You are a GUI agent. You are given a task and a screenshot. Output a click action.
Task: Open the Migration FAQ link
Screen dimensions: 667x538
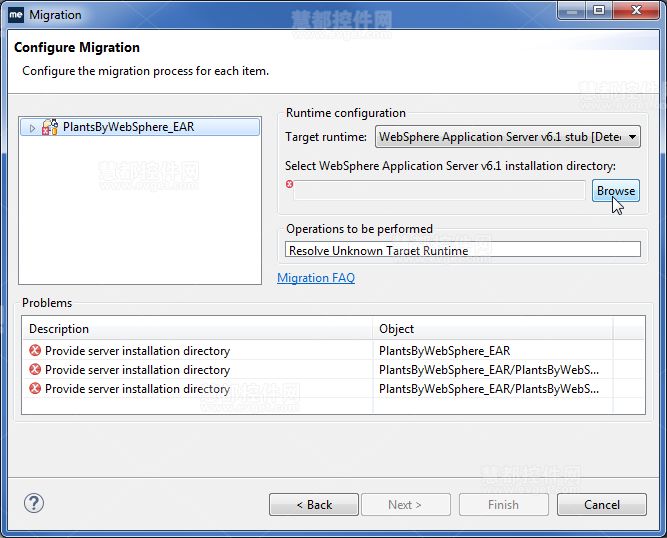click(x=315, y=278)
